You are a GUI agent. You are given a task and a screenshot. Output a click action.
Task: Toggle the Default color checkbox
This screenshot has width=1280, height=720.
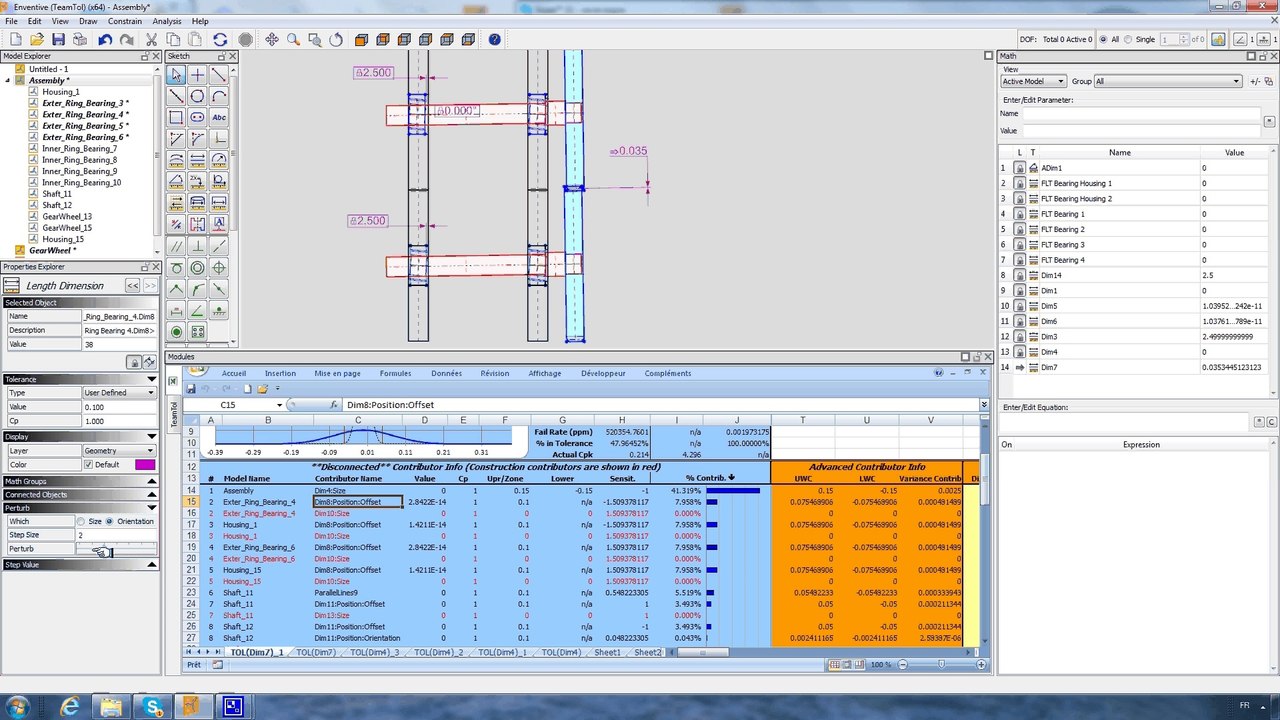89,464
